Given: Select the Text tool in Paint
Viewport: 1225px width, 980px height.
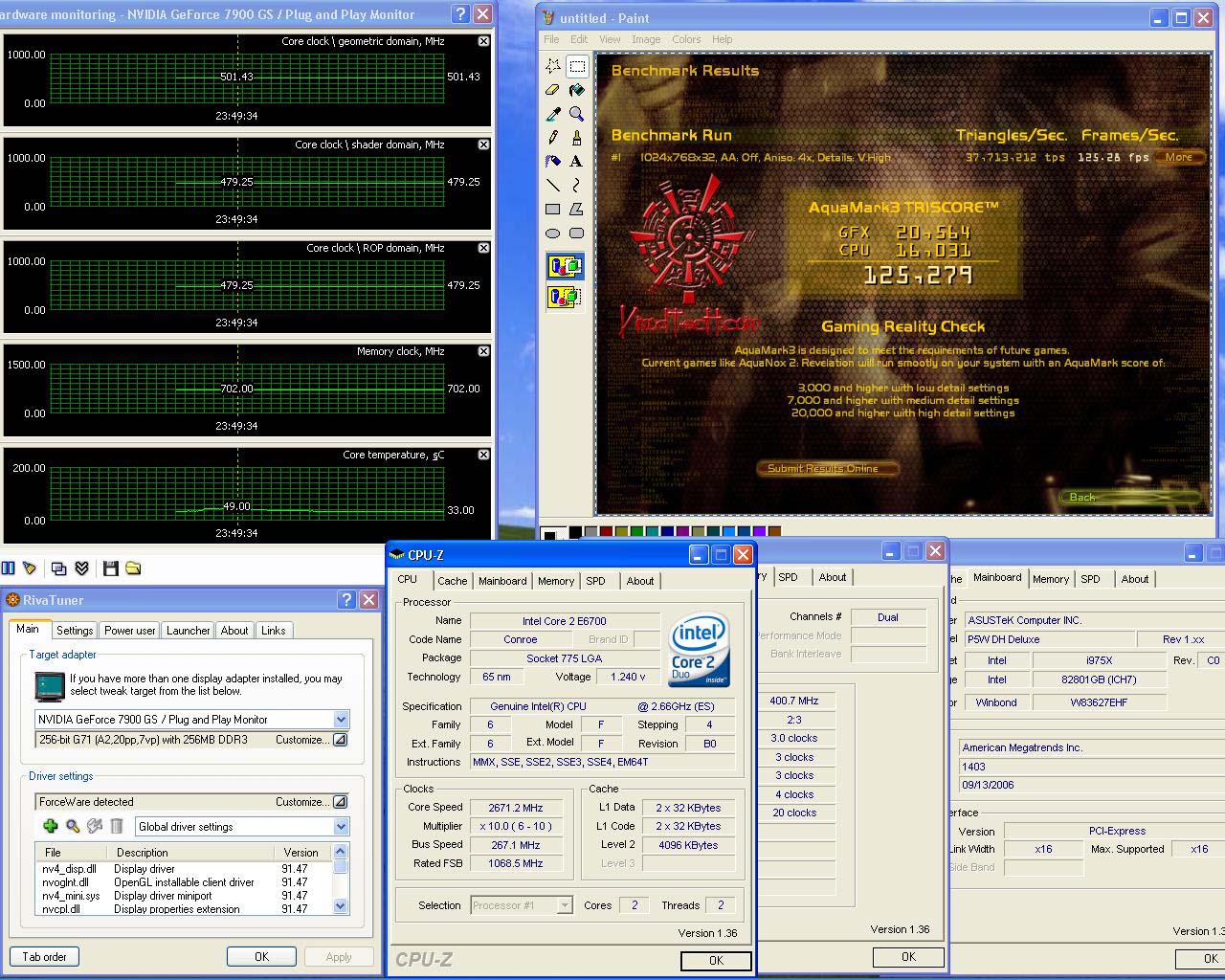Looking at the screenshot, I should (577, 162).
